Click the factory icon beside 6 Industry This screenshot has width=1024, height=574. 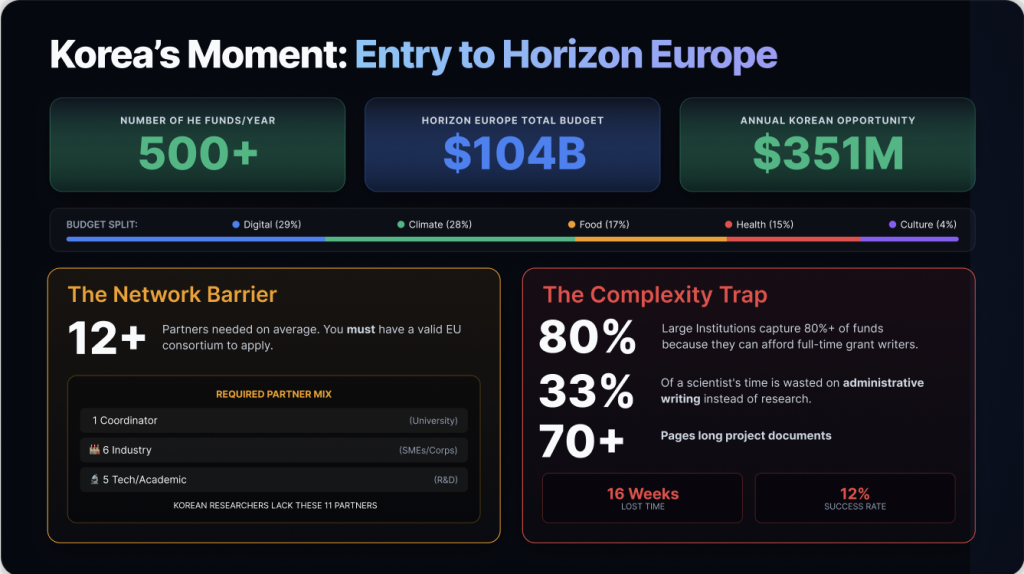pyautogui.click(x=95, y=450)
